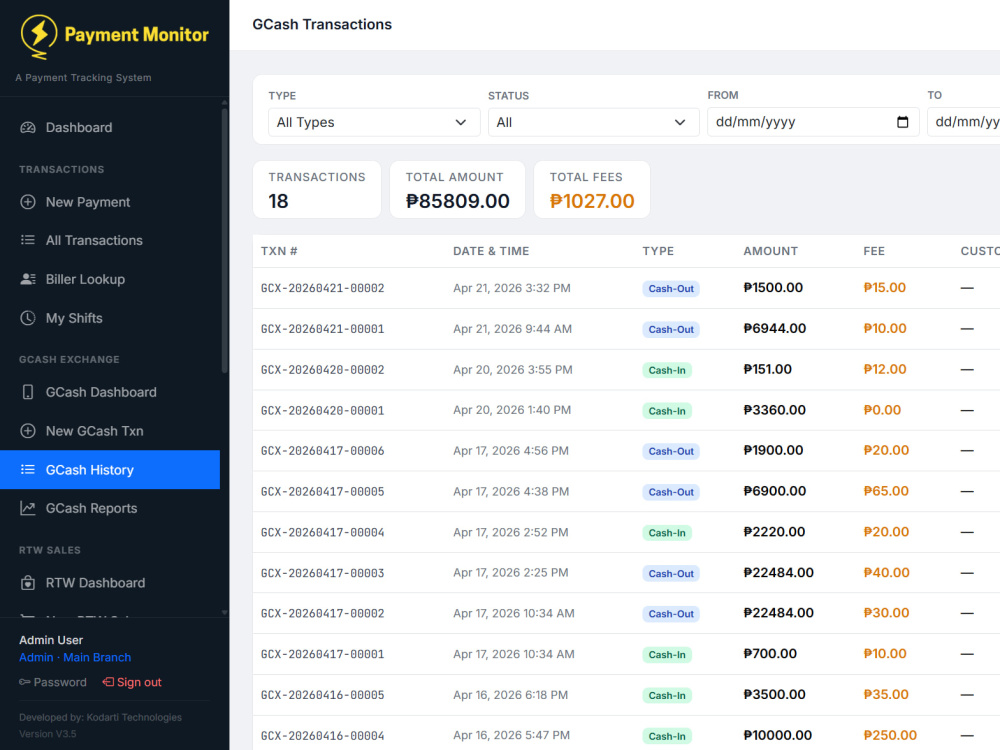The height and width of the screenshot is (750, 1000).
Task: Open the FROM date calendar picker icon
Action: point(902,122)
